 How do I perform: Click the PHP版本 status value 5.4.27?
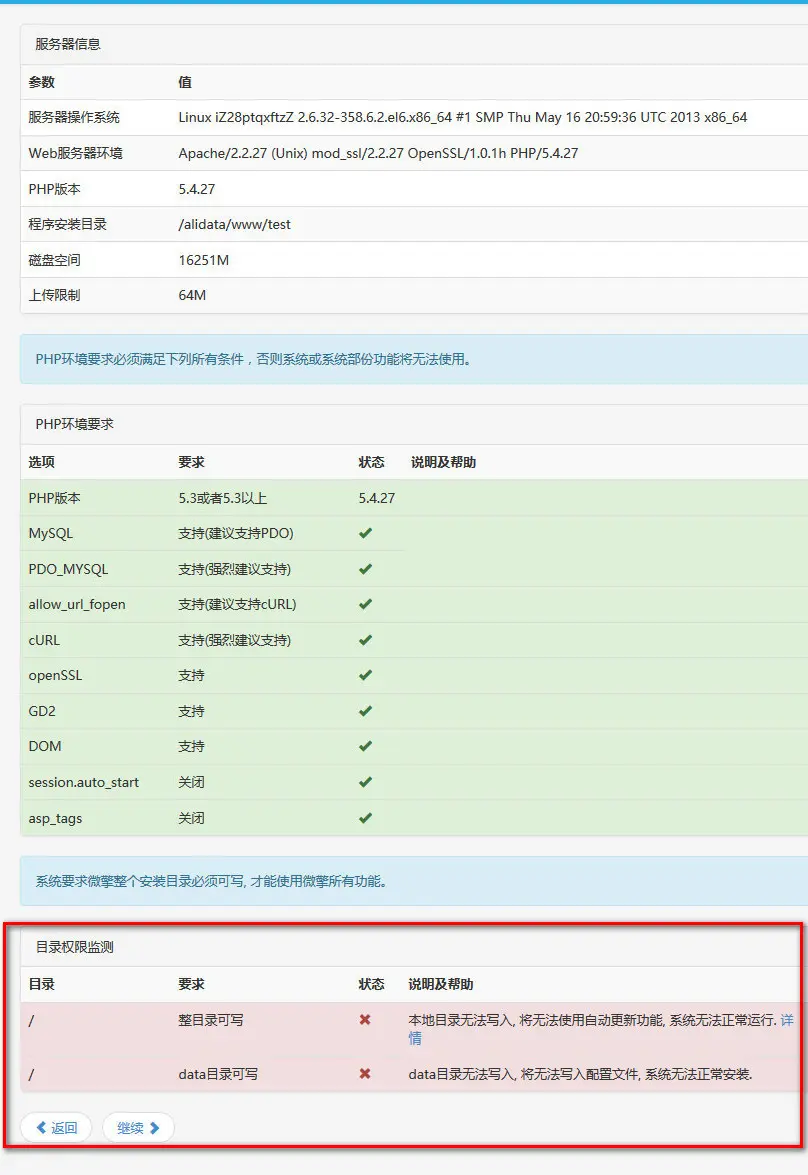[x=376, y=498]
